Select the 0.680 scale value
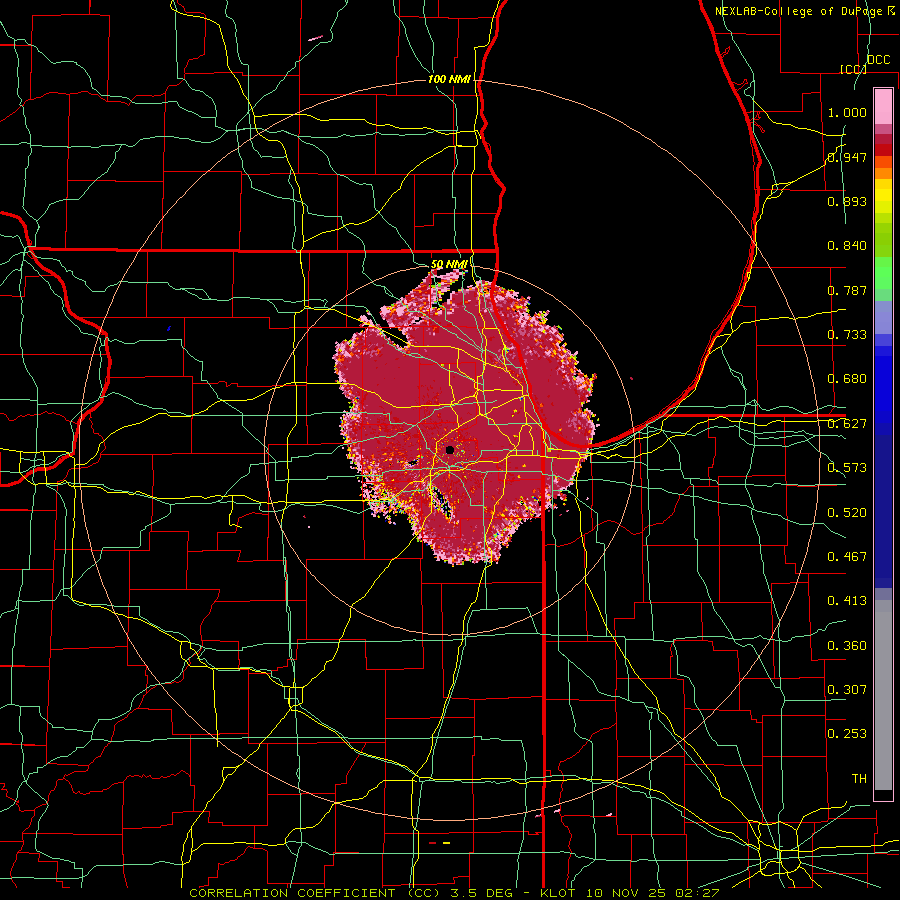Viewport: 900px width, 900px height. click(847, 379)
